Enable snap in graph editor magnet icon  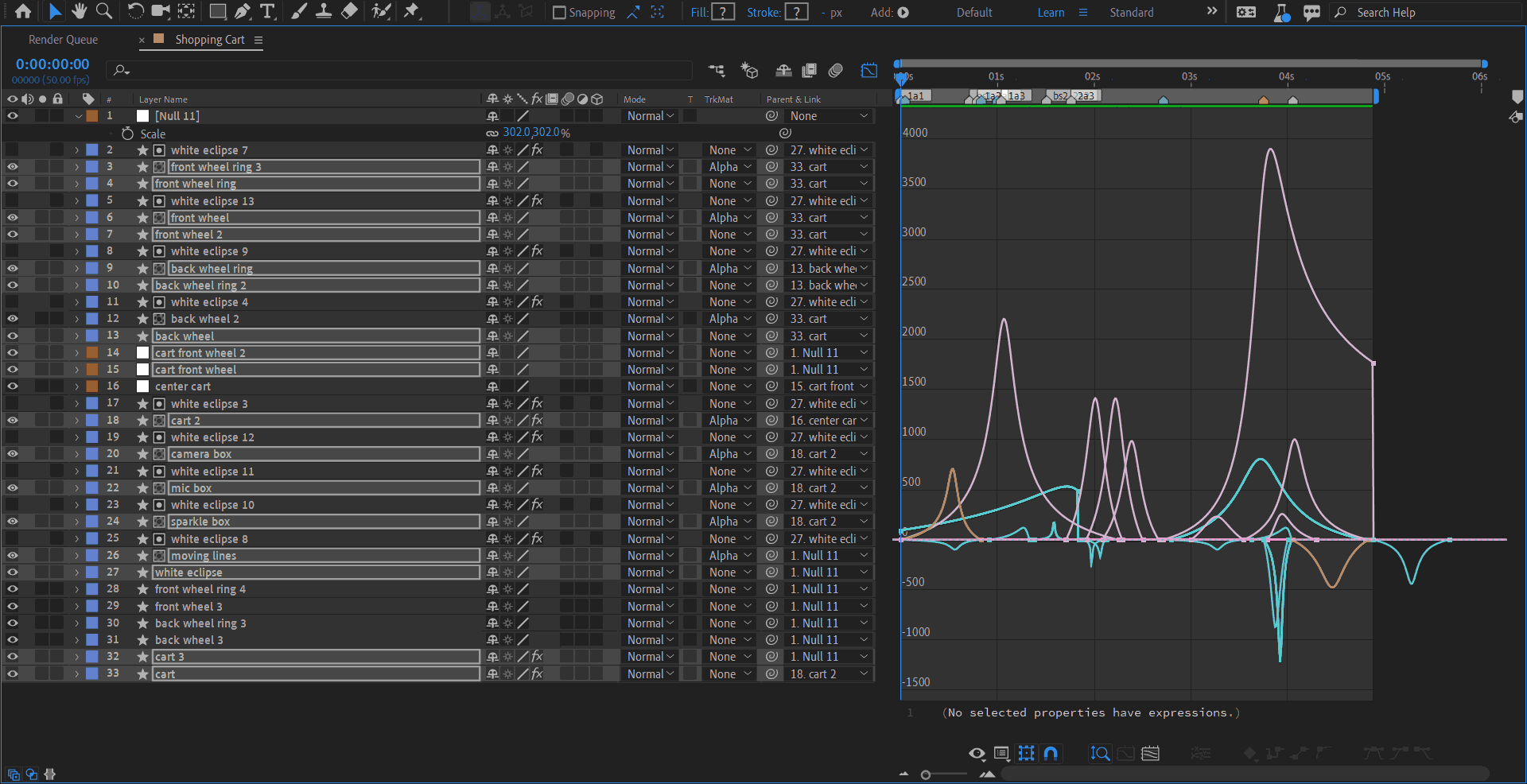pyautogui.click(x=1051, y=753)
